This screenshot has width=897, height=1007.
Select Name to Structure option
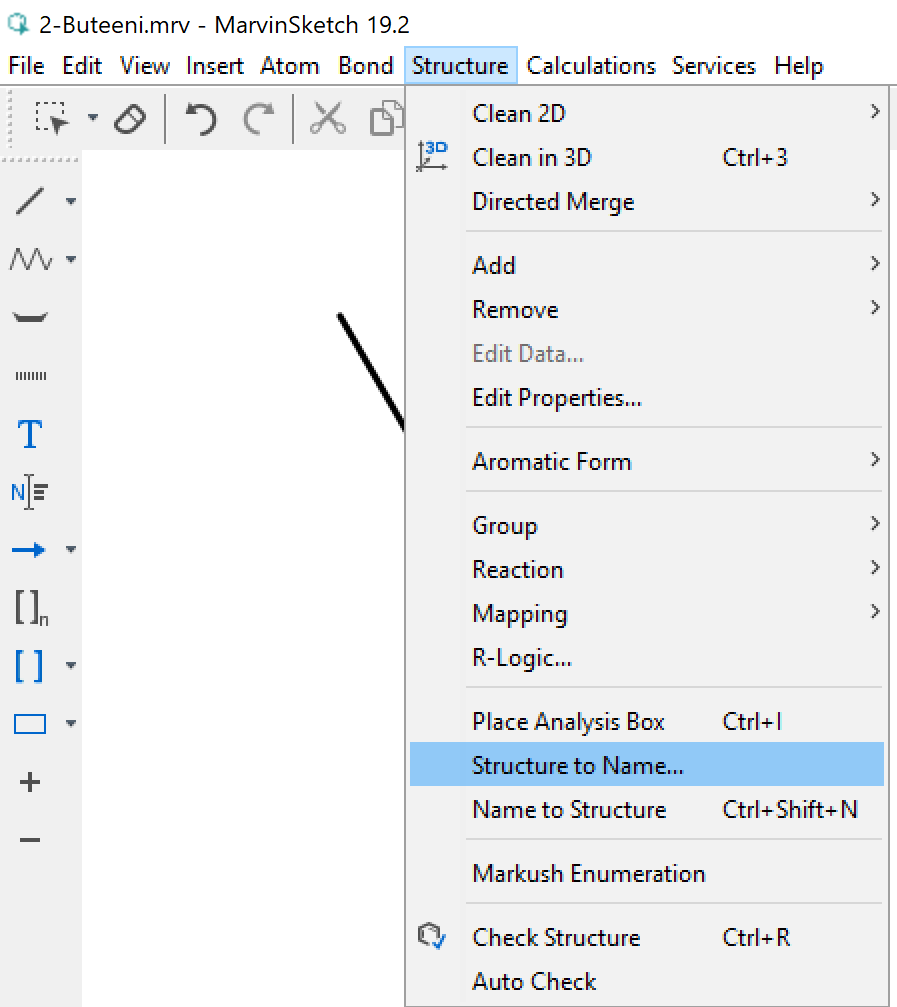pos(568,810)
